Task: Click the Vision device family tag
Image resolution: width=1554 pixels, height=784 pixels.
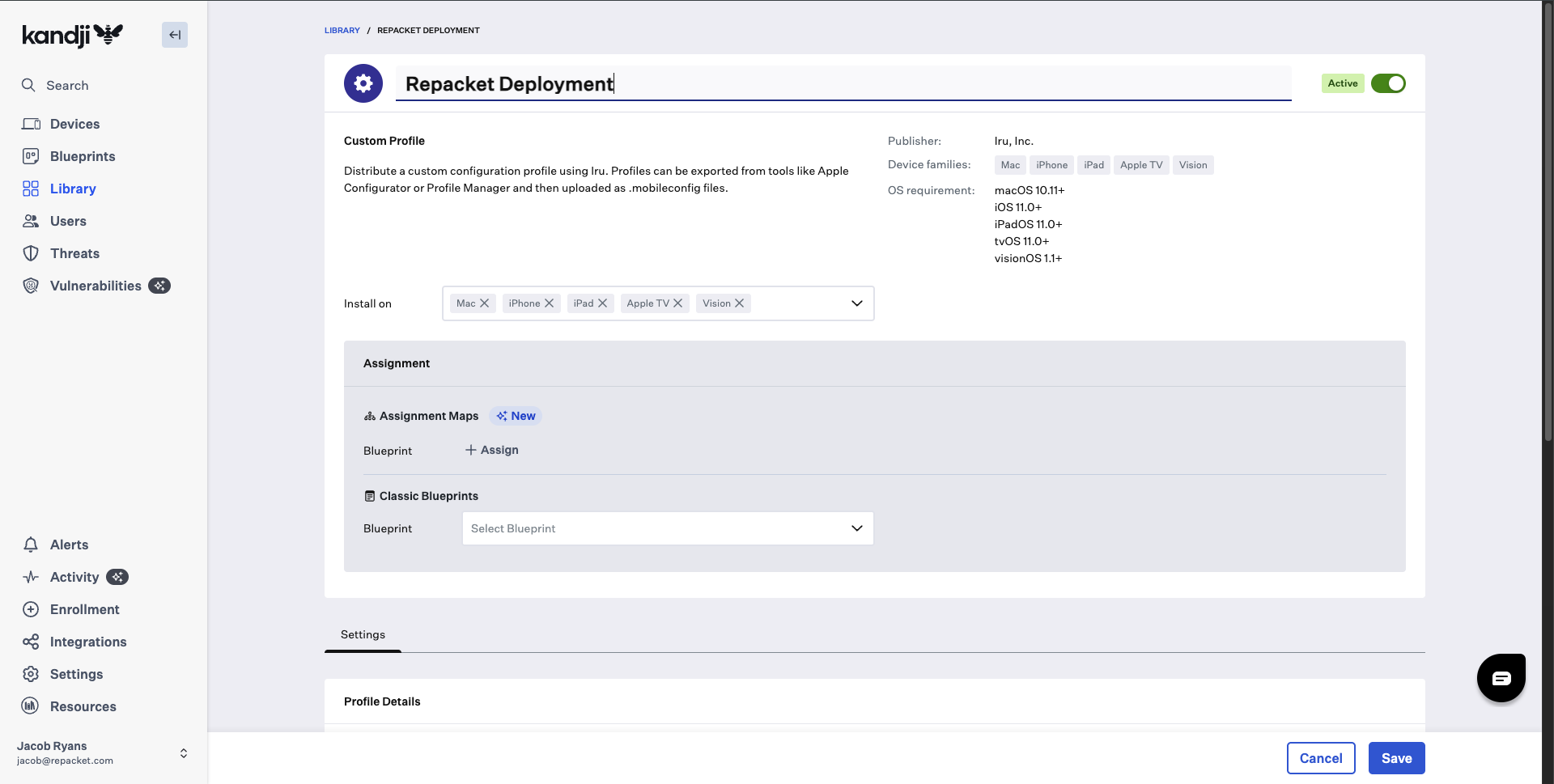Action: click(x=1193, y=165)
